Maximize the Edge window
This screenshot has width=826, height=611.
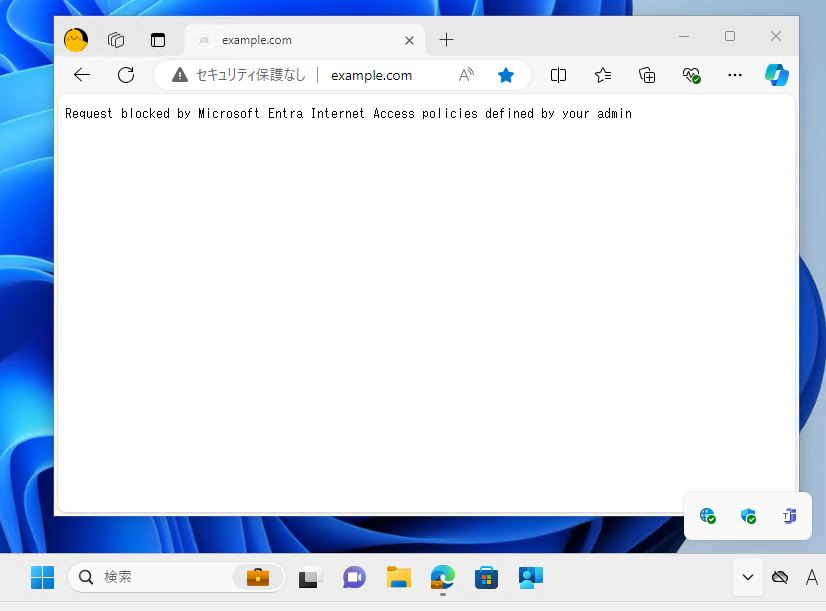click(730, 36)
